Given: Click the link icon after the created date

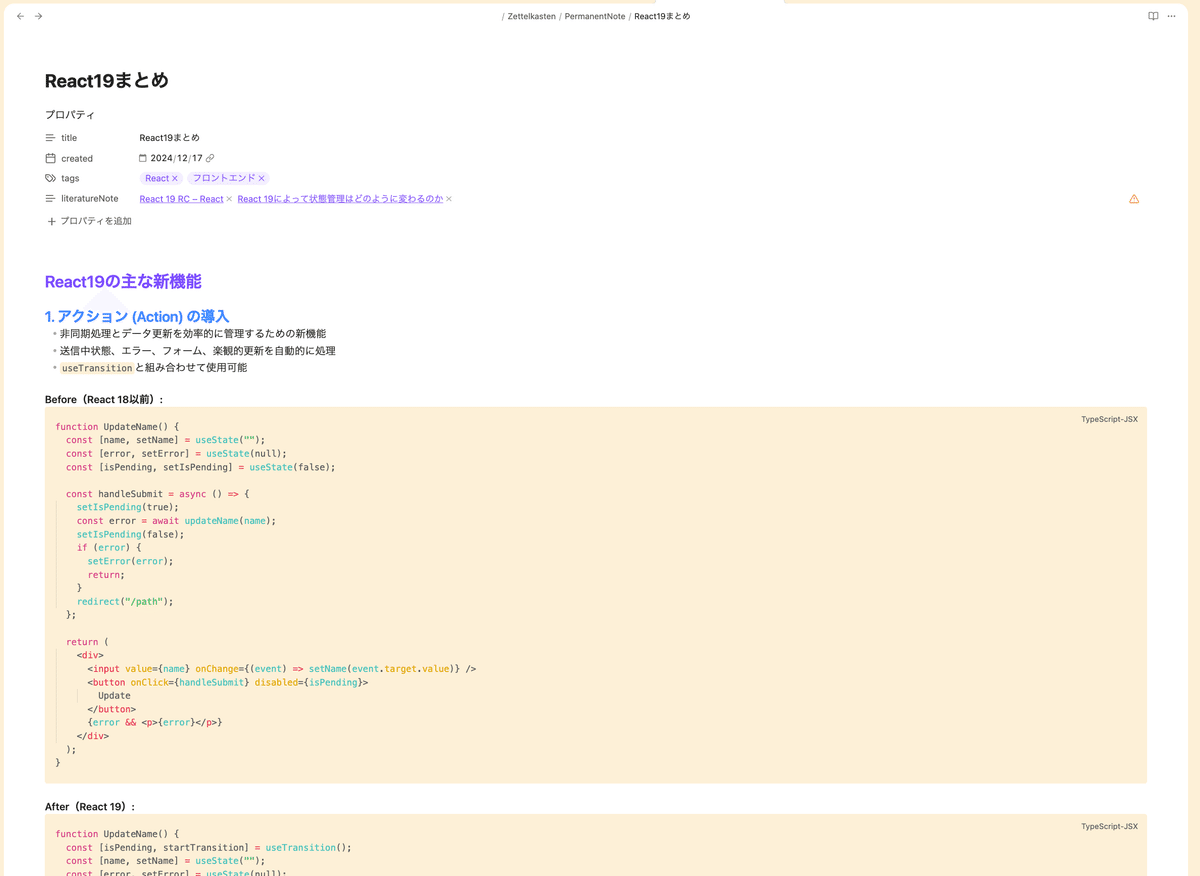Looking at the screenshot, I should [x=210, y=158].
